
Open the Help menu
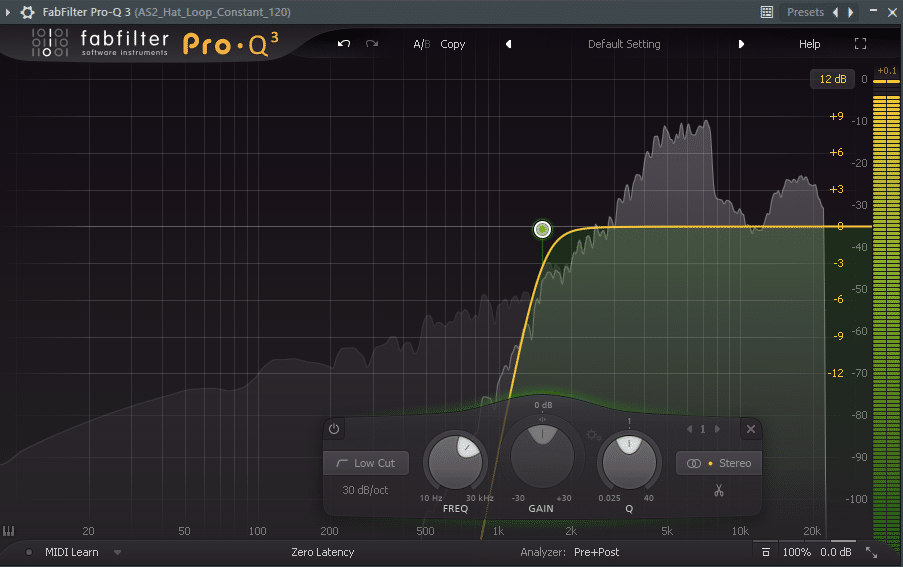(809, 44)
